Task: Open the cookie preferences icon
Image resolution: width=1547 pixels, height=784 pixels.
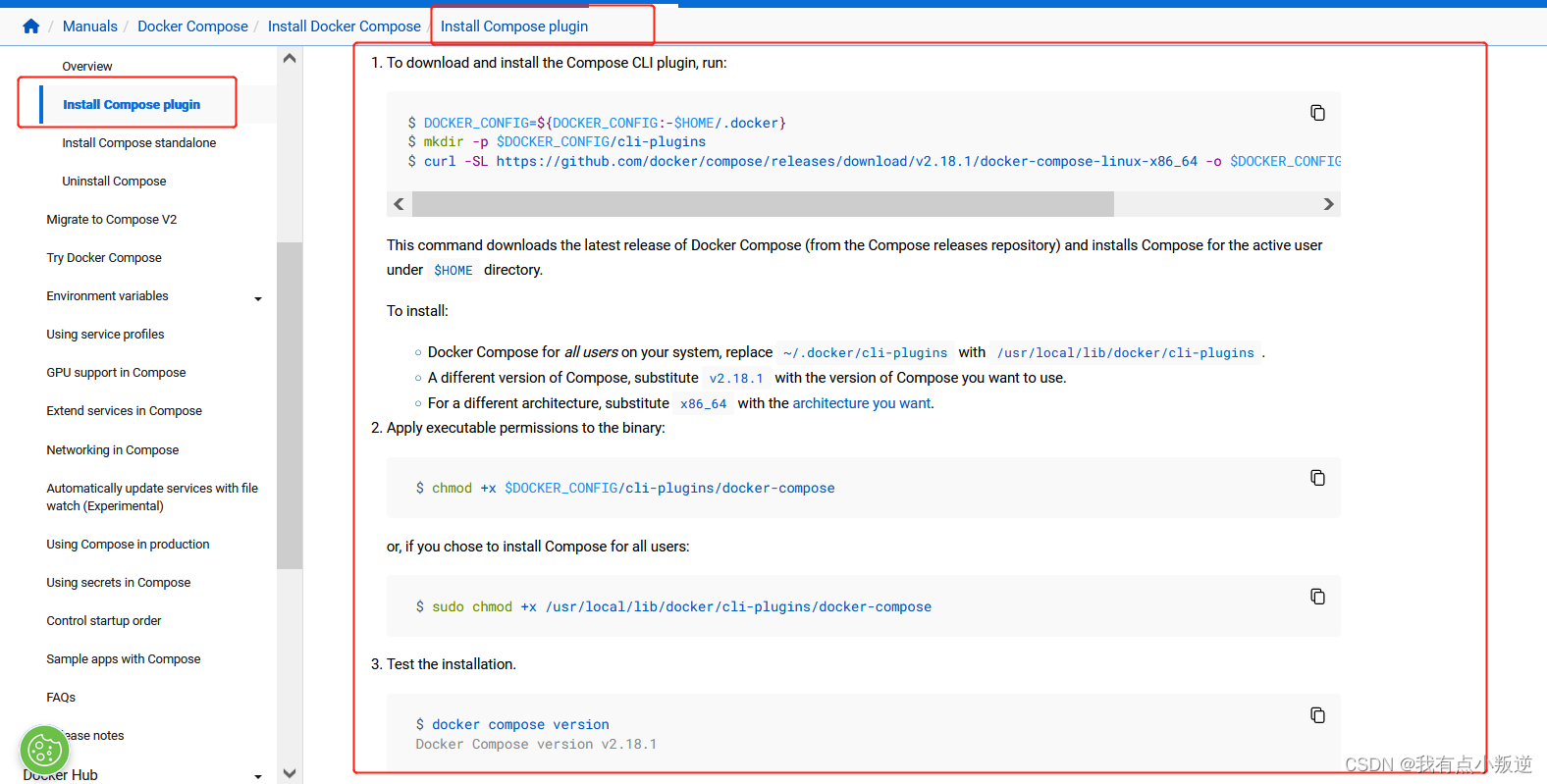Action: click(44, 751)
